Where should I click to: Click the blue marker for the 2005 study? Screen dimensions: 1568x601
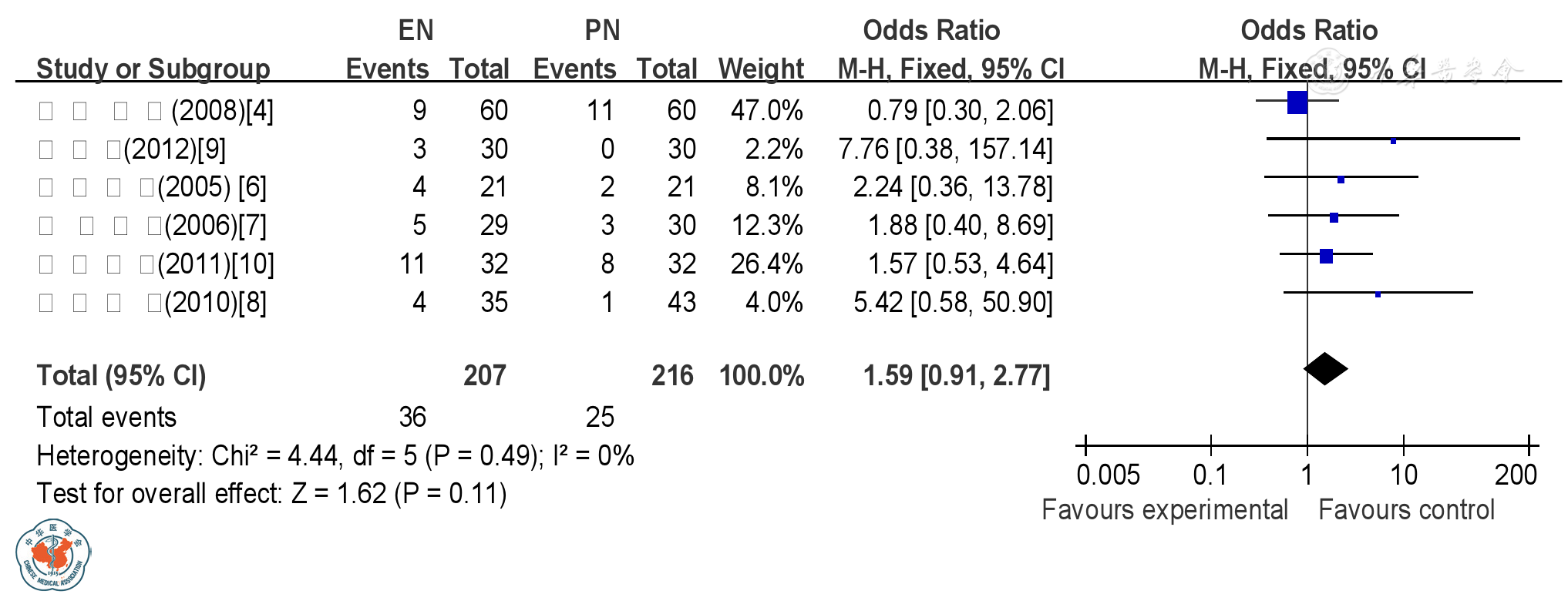tap(1341, 180)
